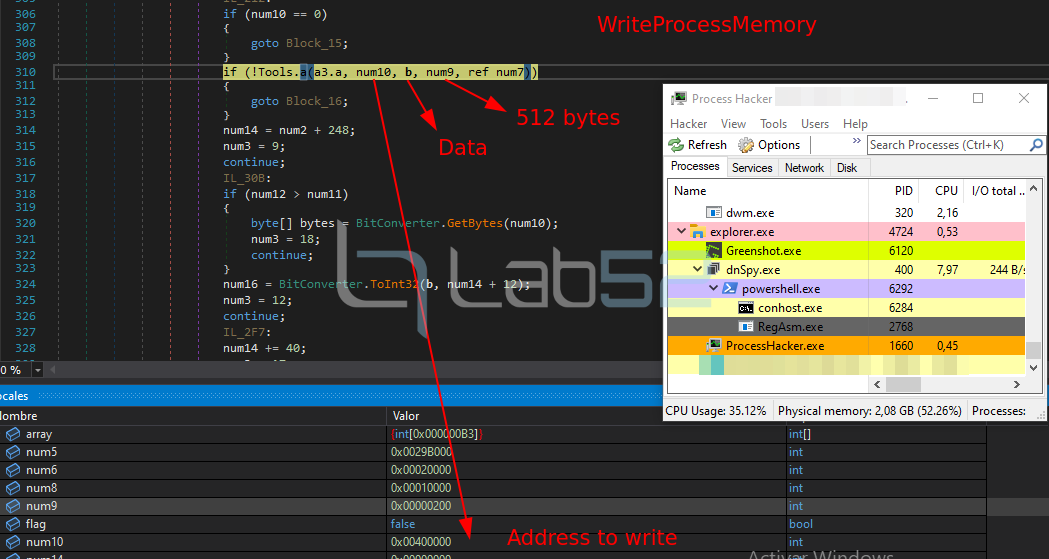
Task: Open Options via the gear icon
Action: [x=746, y=145]
